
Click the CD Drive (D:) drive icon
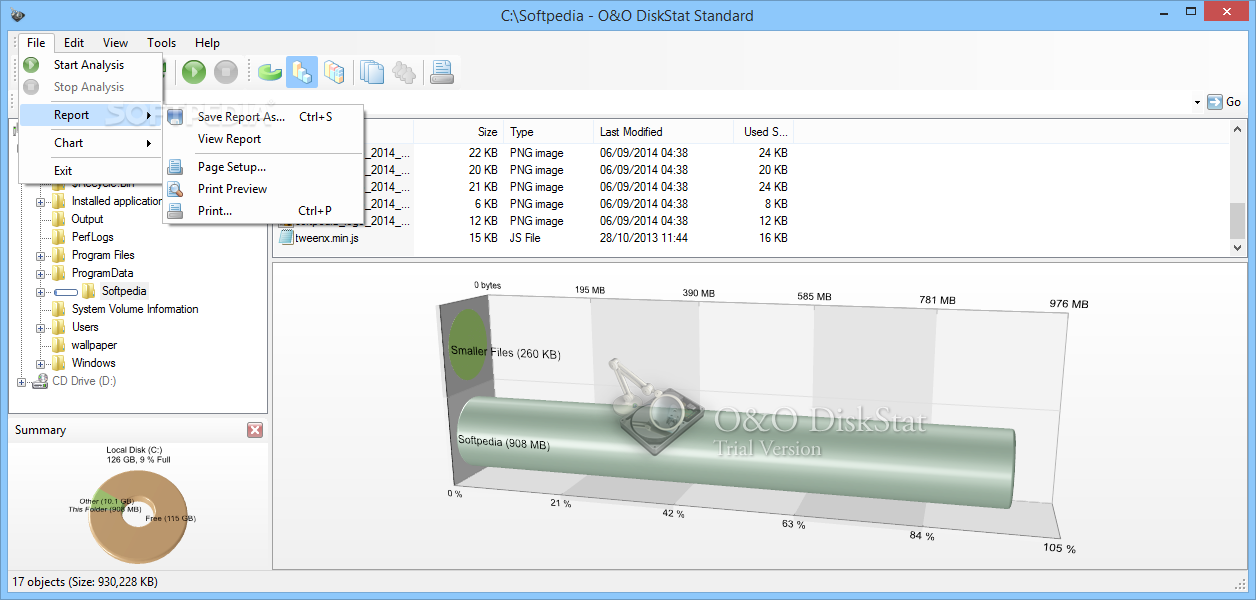point(41,381)
